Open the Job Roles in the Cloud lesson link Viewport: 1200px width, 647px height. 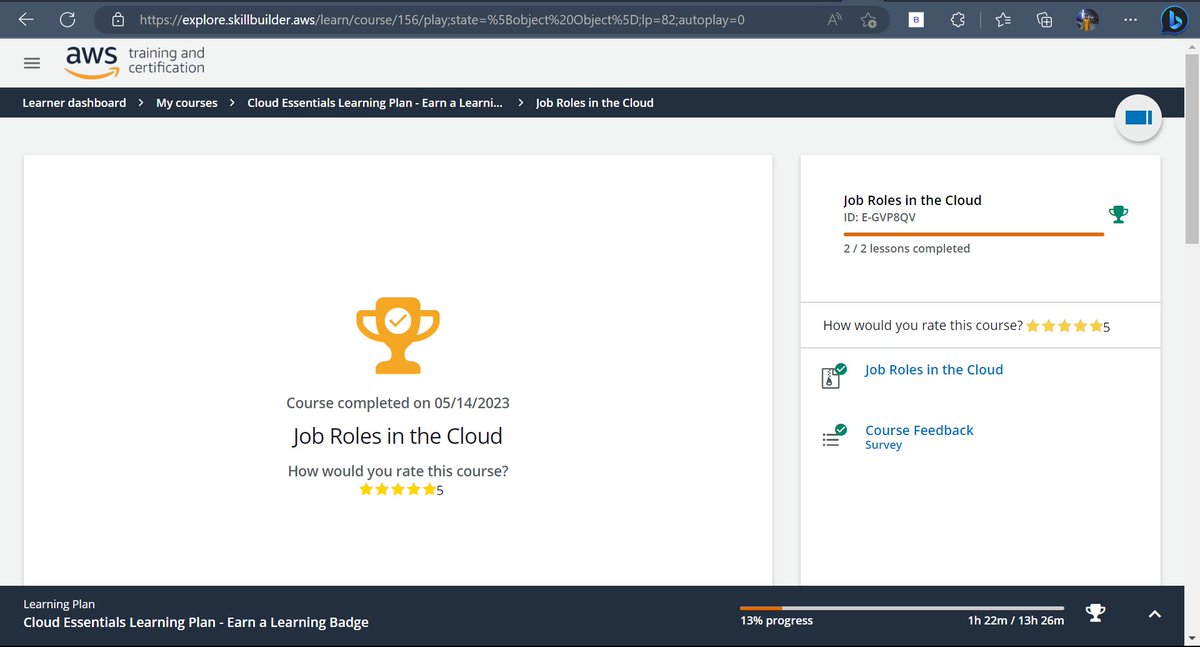click(933, 369)
